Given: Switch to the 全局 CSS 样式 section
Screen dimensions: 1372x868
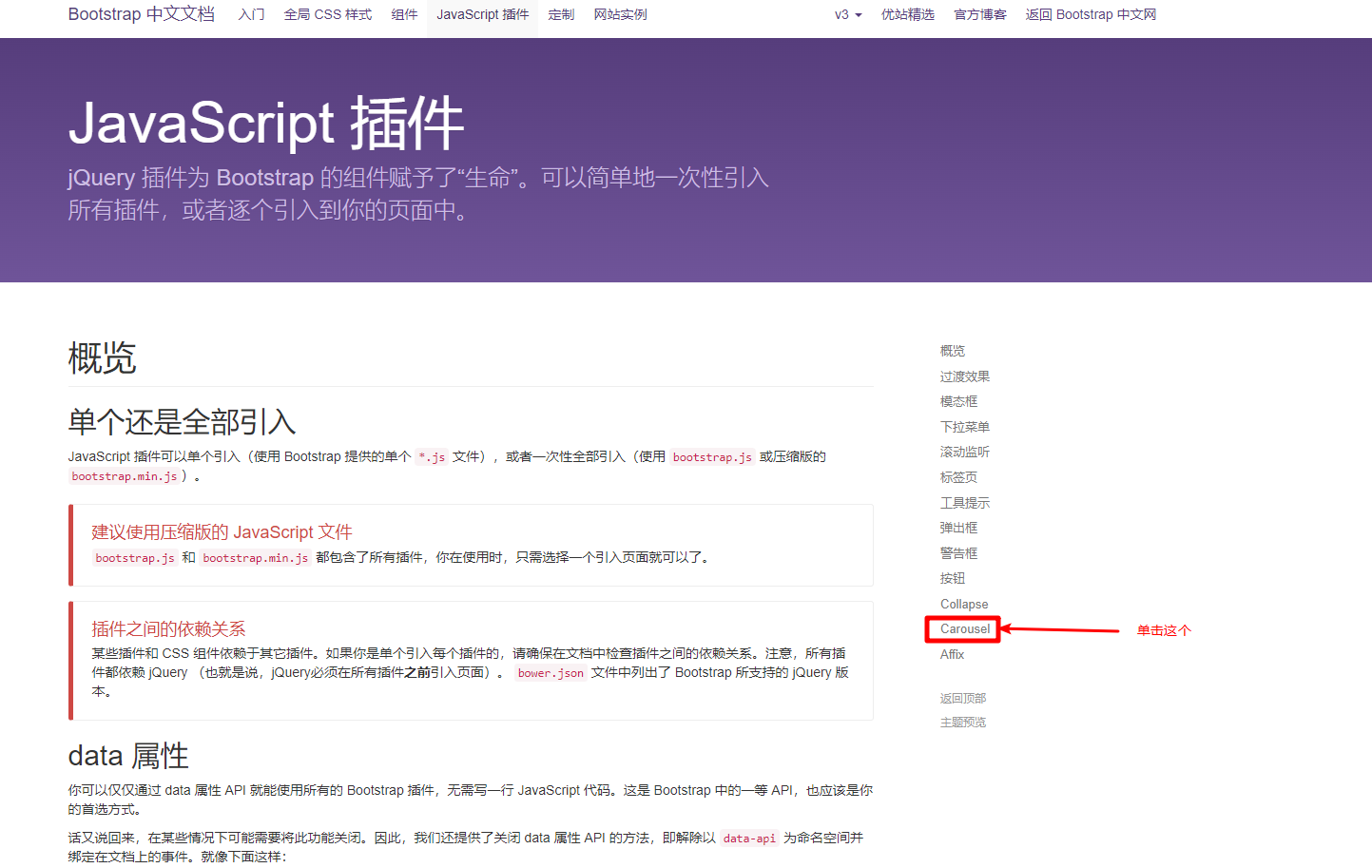Looking at the screenshot, I should point(327,14).
